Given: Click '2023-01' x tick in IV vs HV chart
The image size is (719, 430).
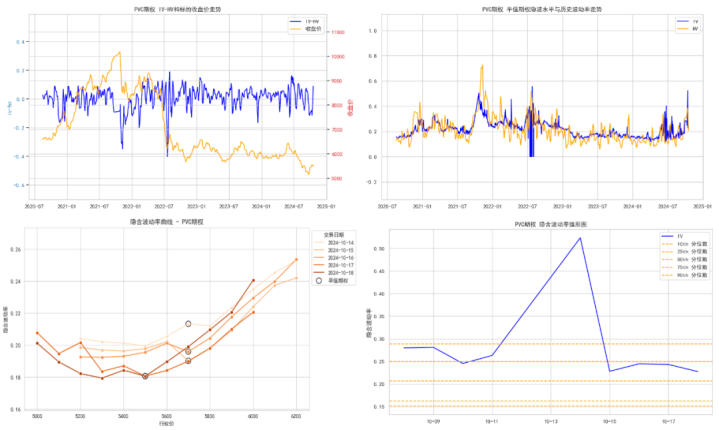Looking at the screenshot, I should [x=562, y=207].
